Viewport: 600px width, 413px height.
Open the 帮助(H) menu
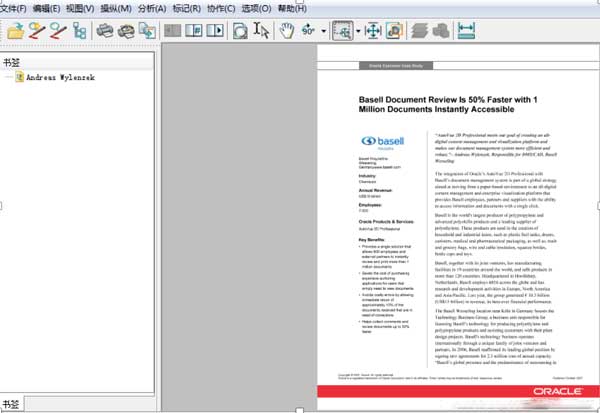[x=292, y=8]
